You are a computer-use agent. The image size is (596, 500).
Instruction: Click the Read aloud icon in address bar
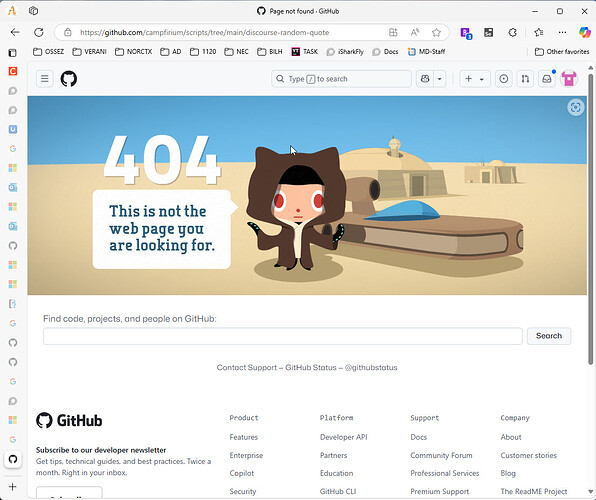click(415, 32)
